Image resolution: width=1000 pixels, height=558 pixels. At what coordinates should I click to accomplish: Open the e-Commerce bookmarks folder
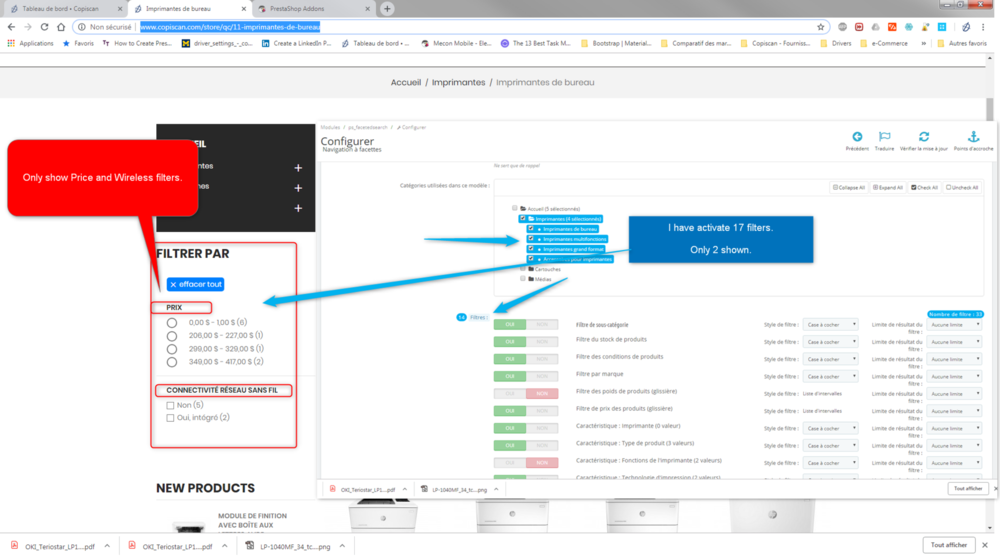coord(884,43)
